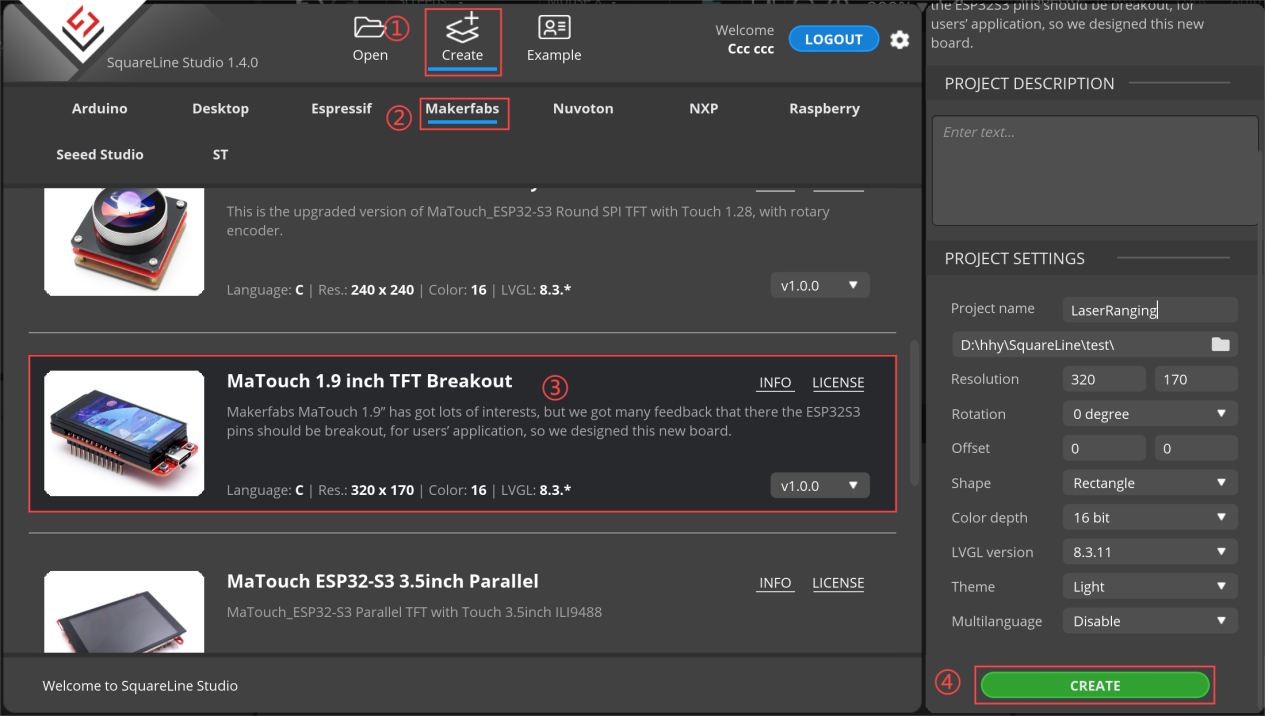Switch to the Example tab
1265x716 pixels.
(554, 40)
